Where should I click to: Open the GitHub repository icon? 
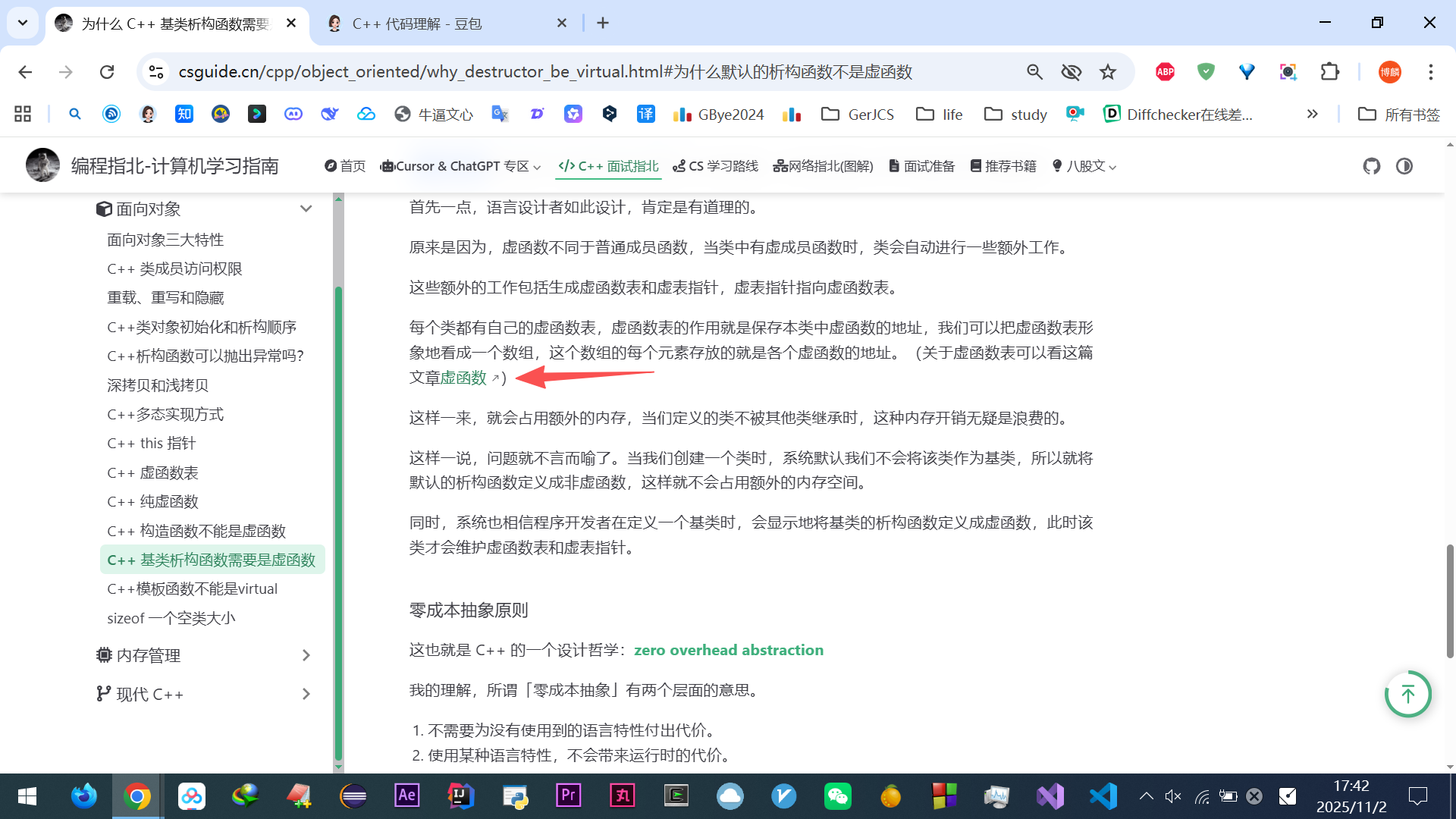(x=1371, y=166)
